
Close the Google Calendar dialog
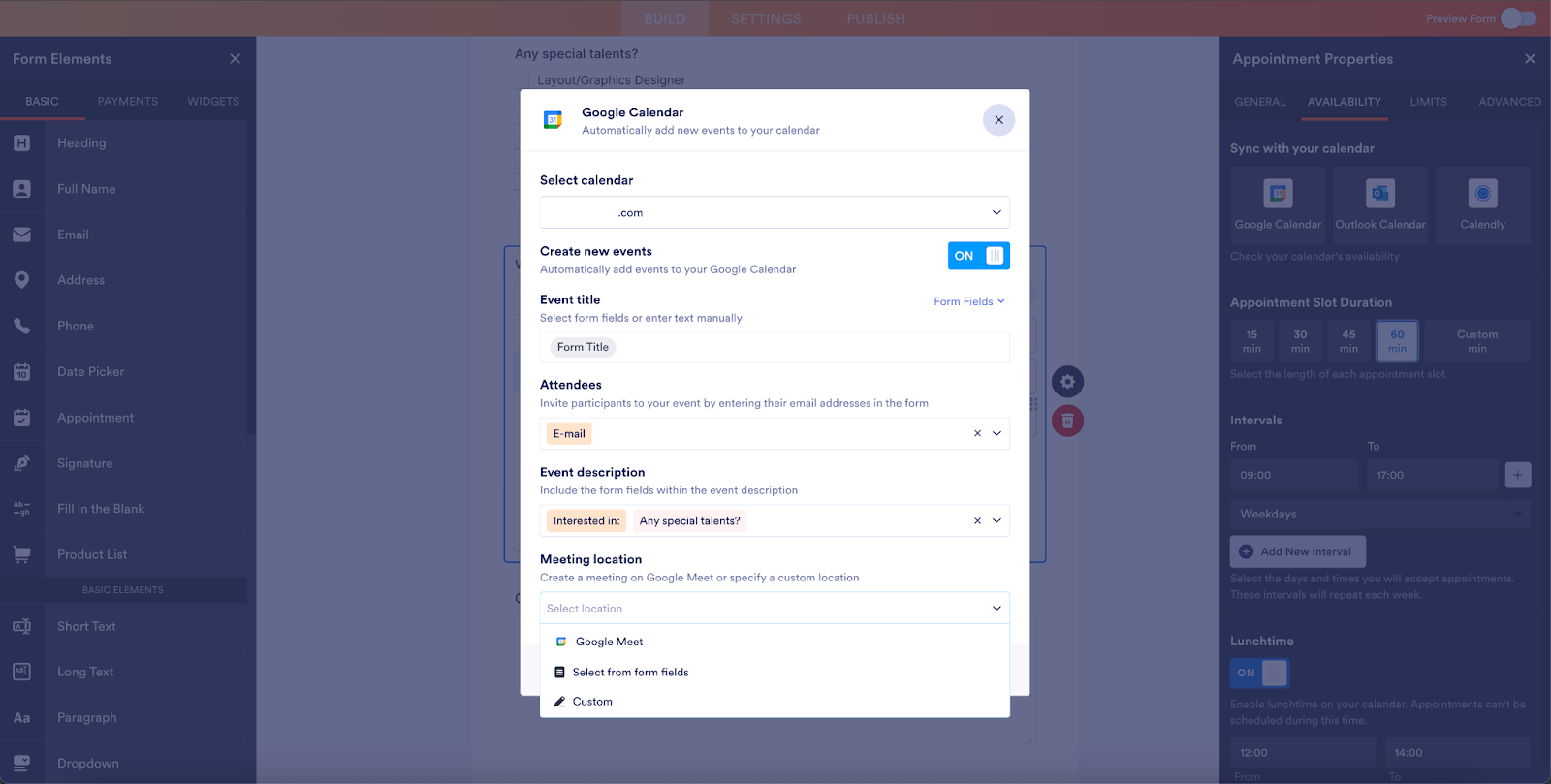tap(999, 120)
